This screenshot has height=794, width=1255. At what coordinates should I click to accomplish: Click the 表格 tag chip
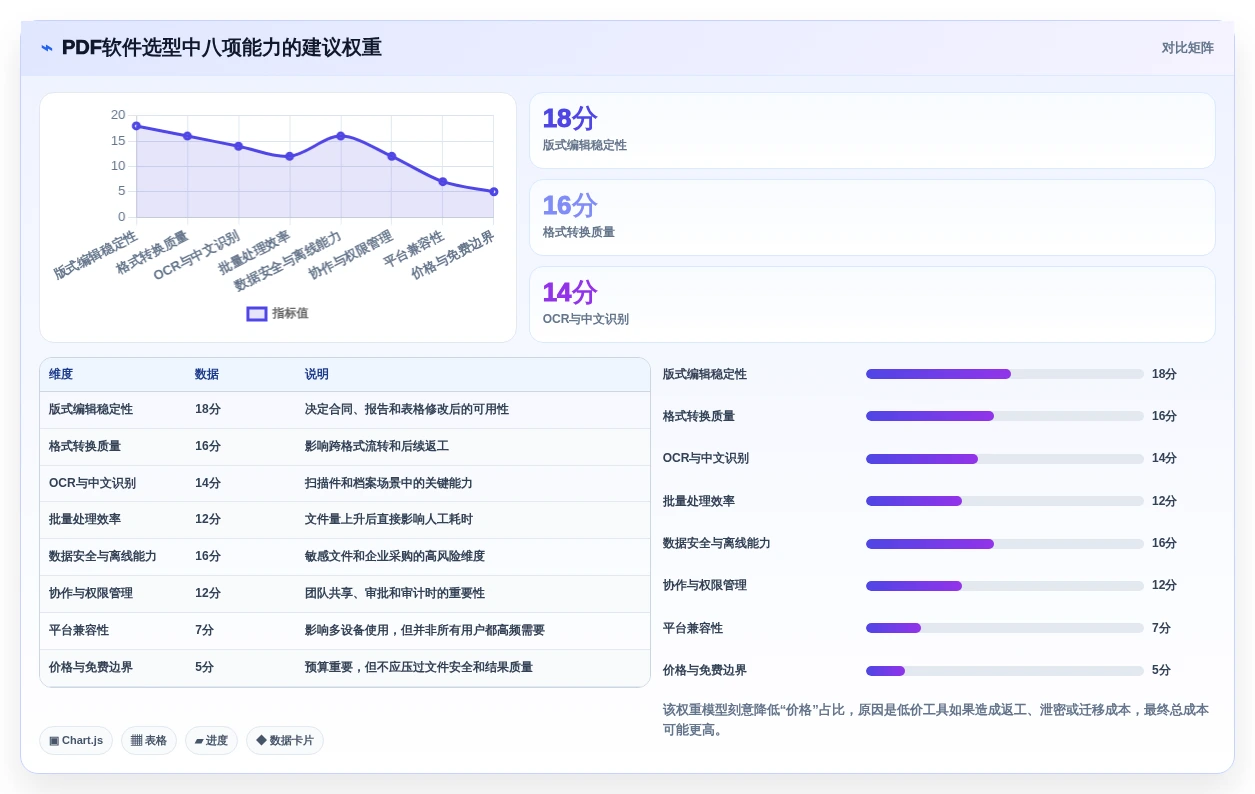149,741
